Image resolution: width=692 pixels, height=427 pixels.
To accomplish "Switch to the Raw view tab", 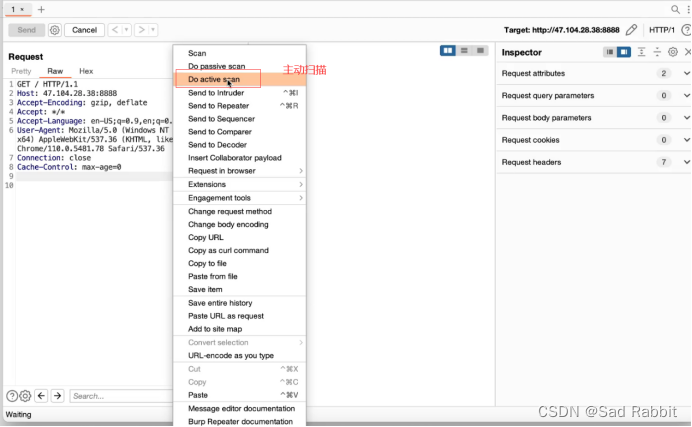I will click(55, 71).
